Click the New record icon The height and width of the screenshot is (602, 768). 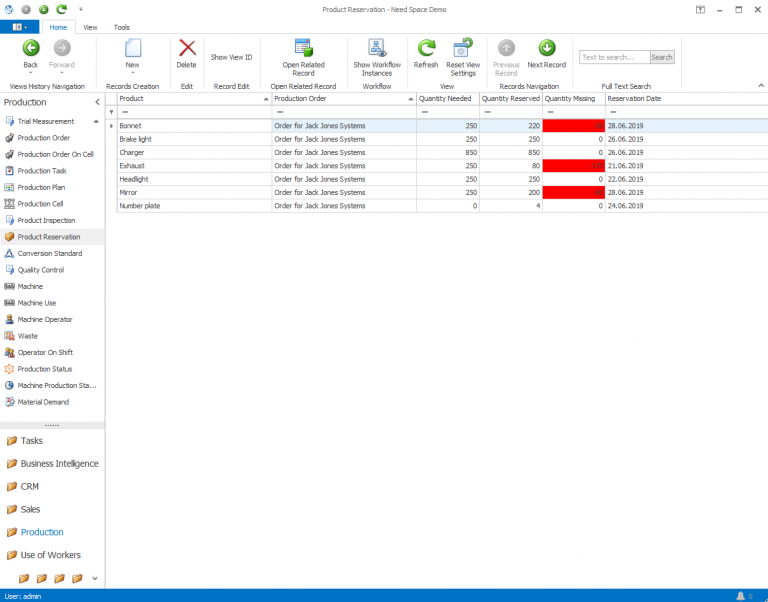click(132, 48)
